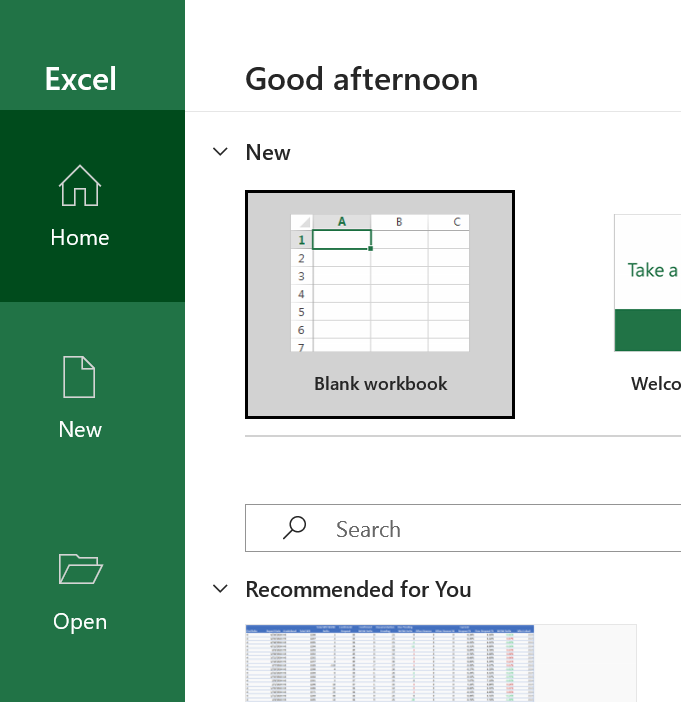The height and width of the screenshot is (702, 681).
Task: Open the folder icon labeled Open
Action: click(81, 569)
